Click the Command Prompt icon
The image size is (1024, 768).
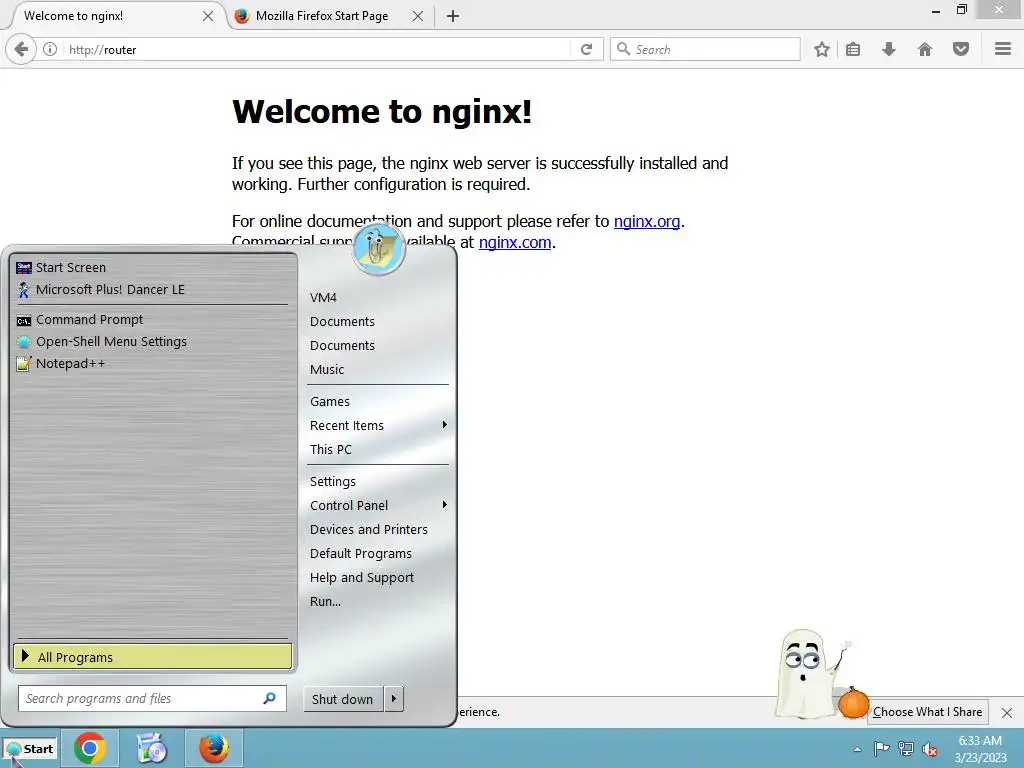click(x=24, y=320)
